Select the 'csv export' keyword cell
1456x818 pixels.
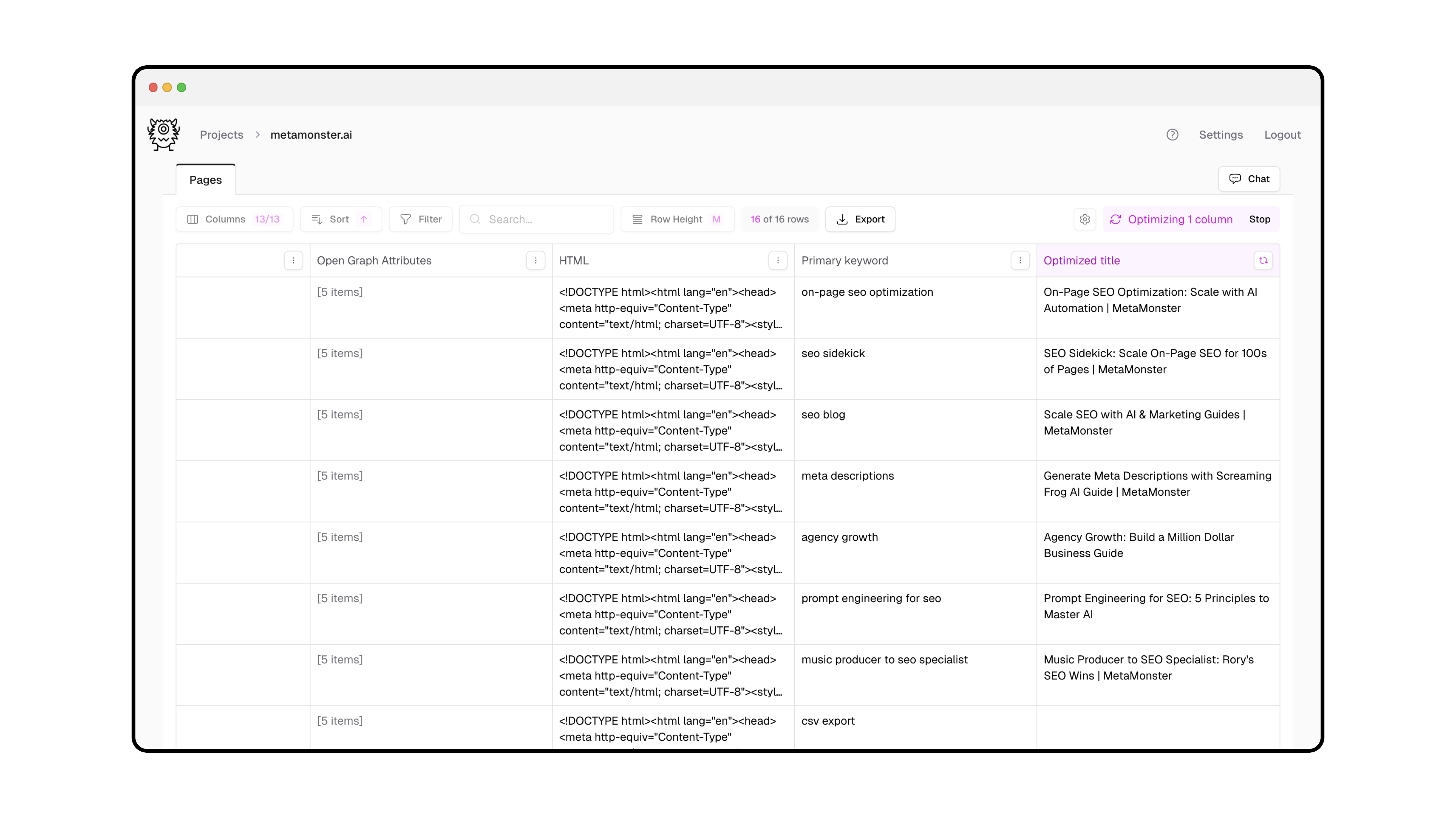pyautogui.click(x=916, y=728)
